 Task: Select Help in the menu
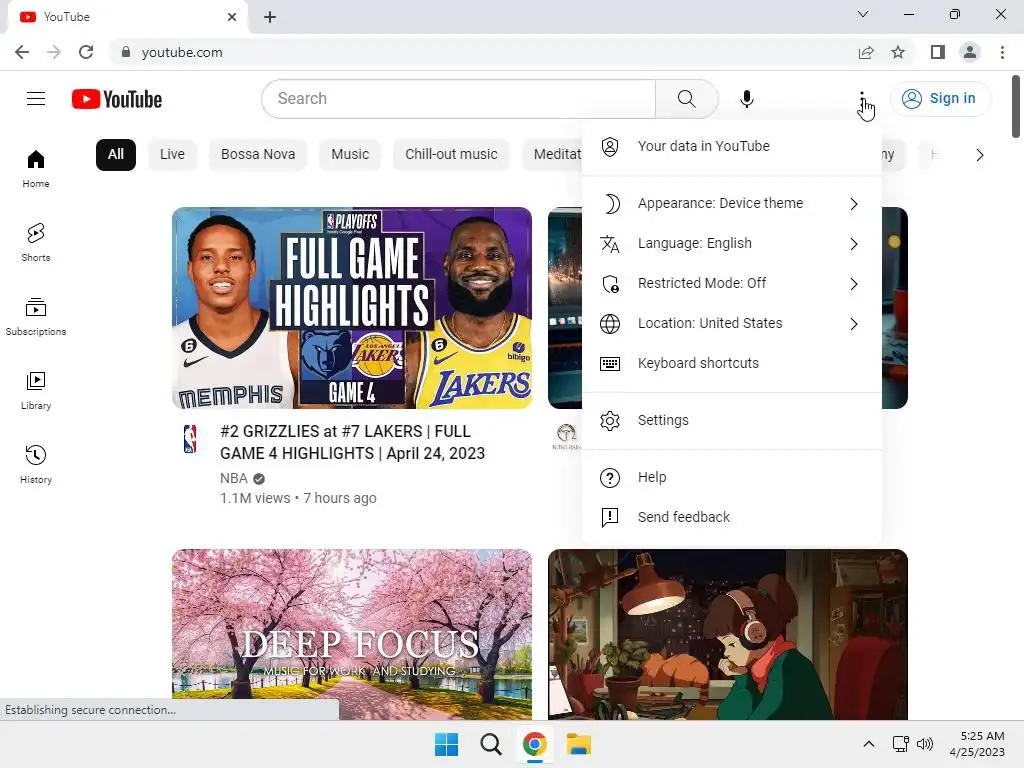731,477
